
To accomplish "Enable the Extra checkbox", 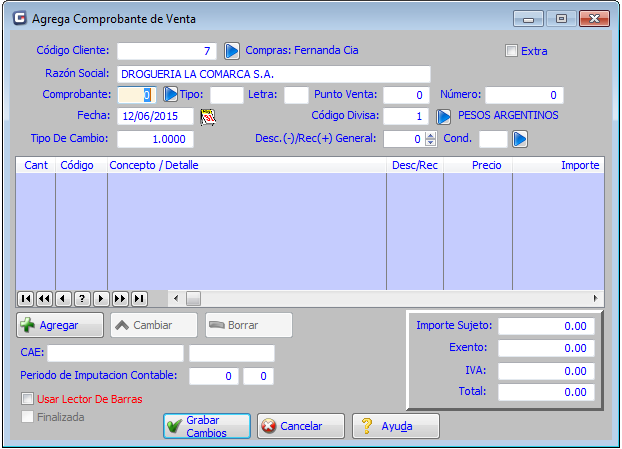I will coord(512,51).
